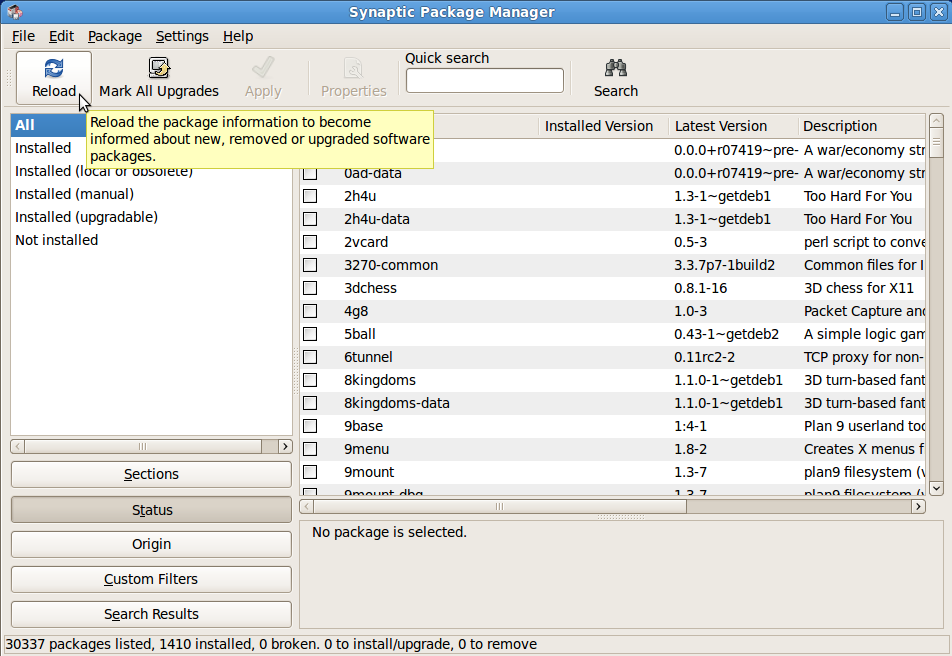The image size is (952, 656).
Task: Check the box next to 8kingdoms-data
Action: pyautogui.click(x=309, y=403)
